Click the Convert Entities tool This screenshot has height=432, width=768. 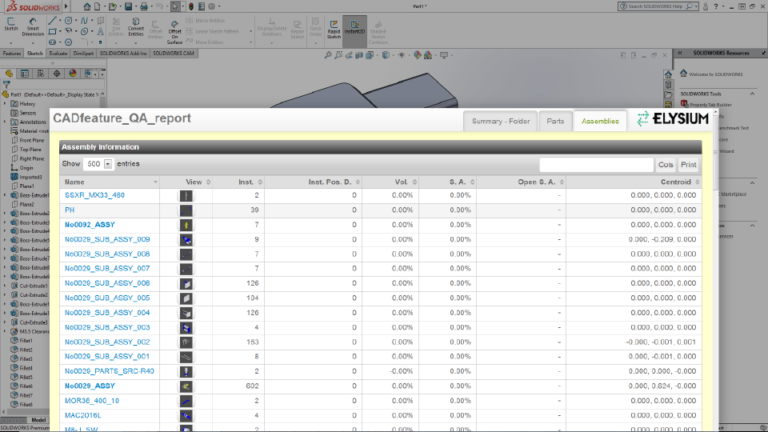(x=136, y=27)
